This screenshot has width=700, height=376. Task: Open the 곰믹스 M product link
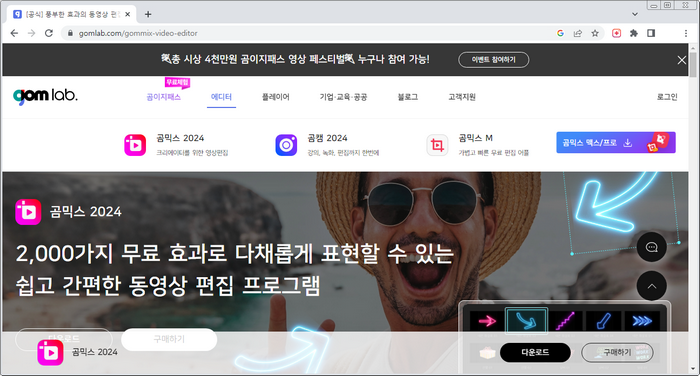pos(476,138)
